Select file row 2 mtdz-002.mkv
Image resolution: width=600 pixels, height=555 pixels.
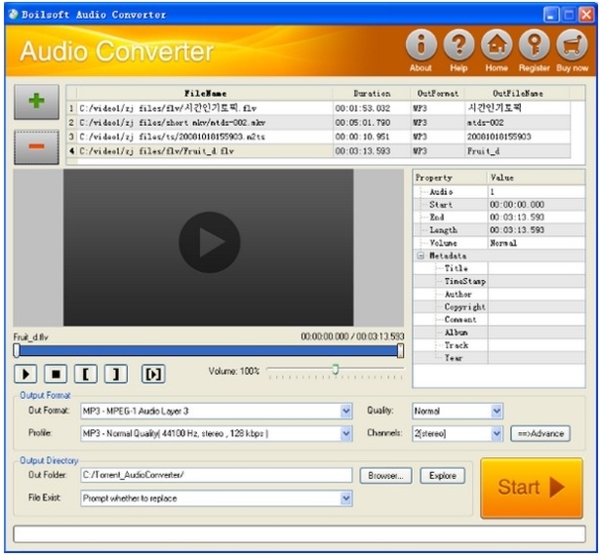(x=318, y=122)
